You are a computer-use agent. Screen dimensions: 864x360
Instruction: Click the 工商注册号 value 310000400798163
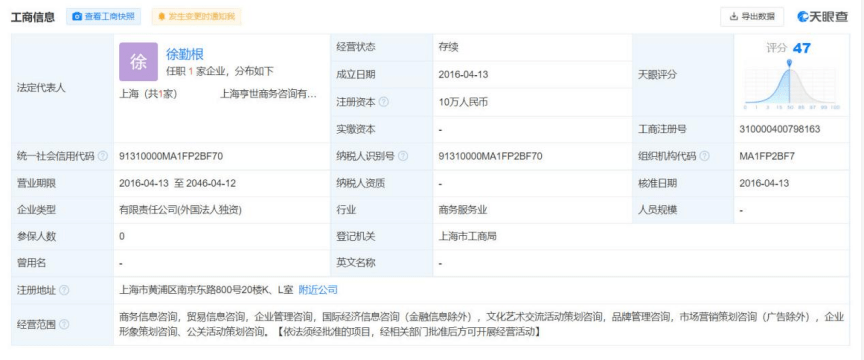[780, 130]
